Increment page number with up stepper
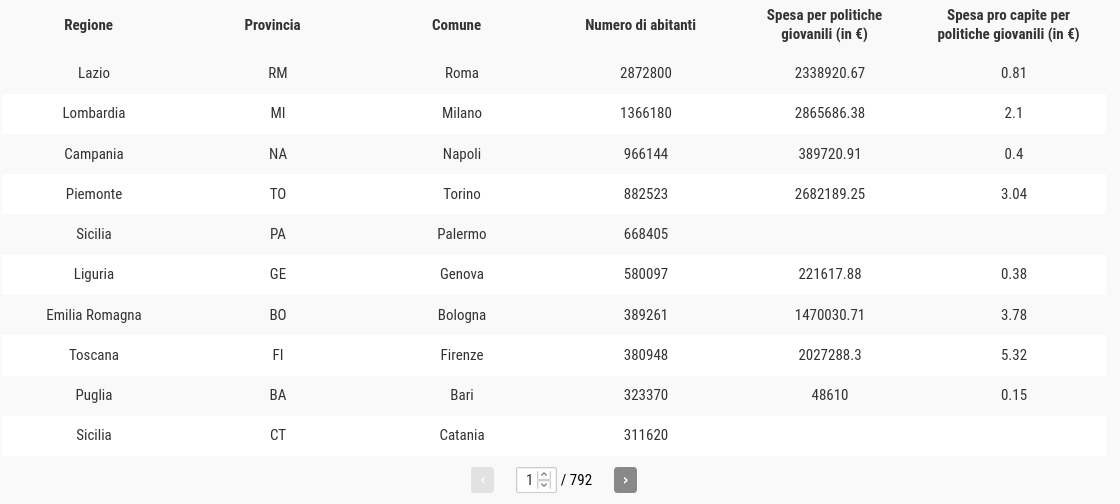 [x=544, y=475]
